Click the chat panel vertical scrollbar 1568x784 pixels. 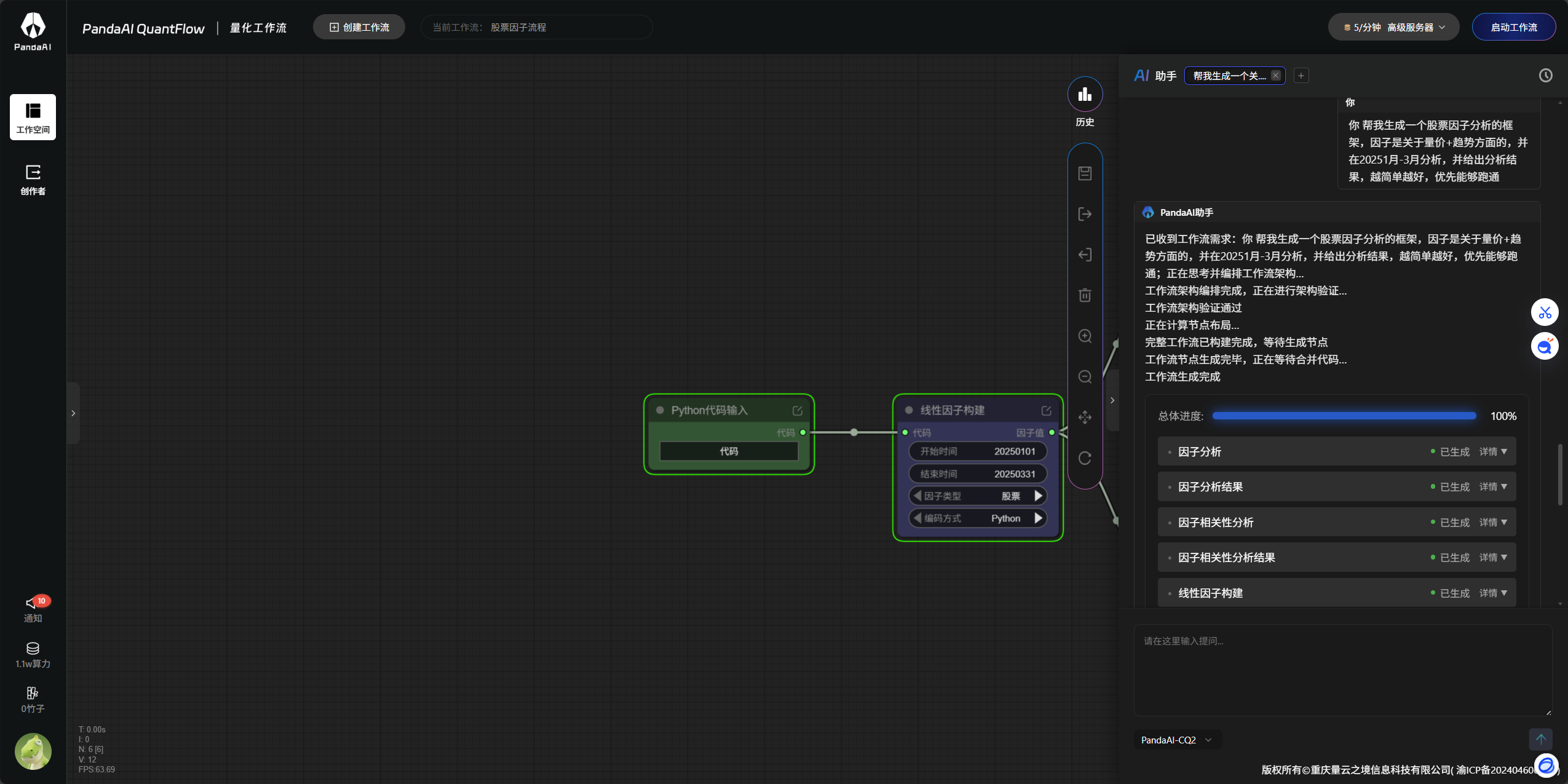point(1560,473)
